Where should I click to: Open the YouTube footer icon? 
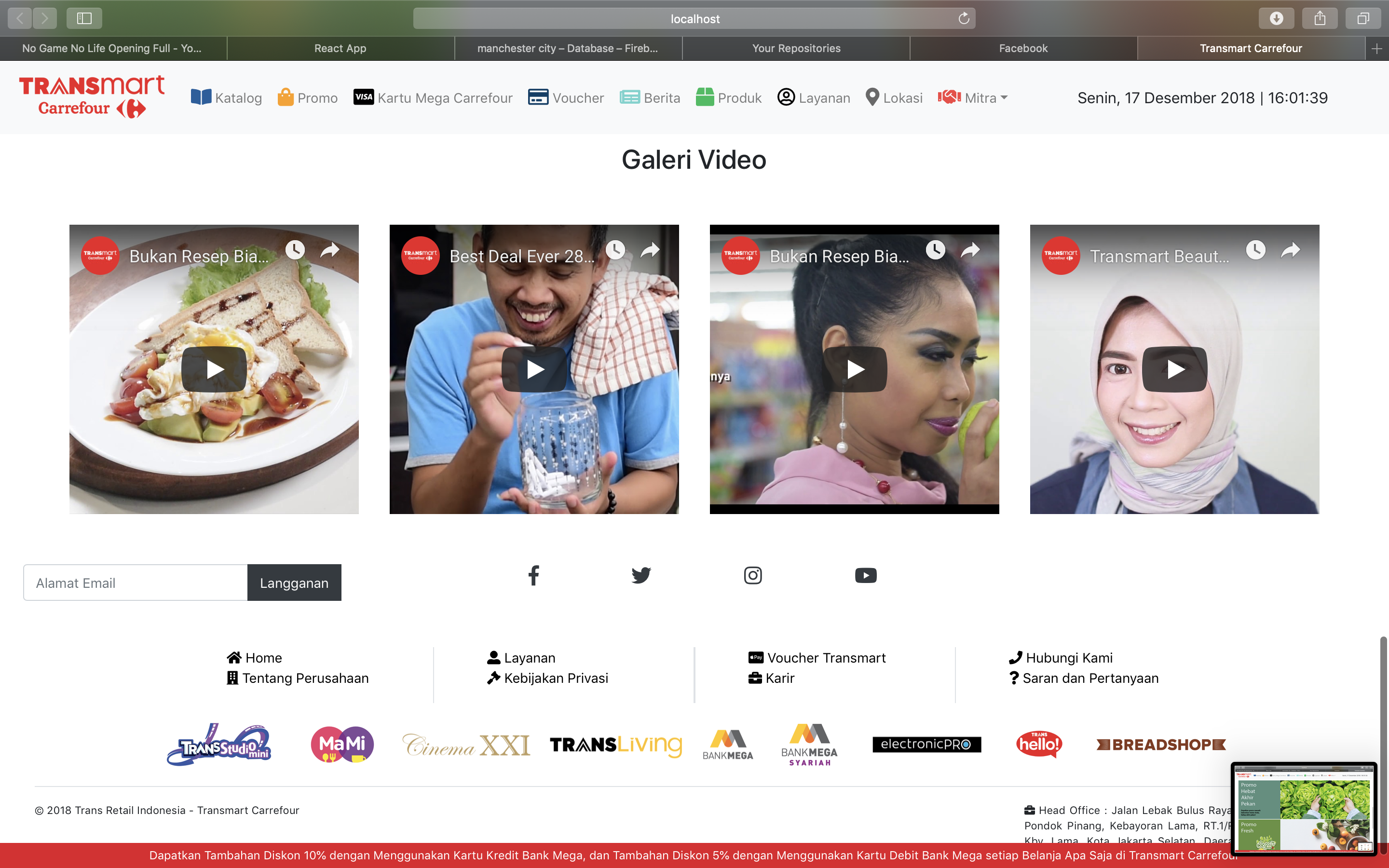click(866, 575)
